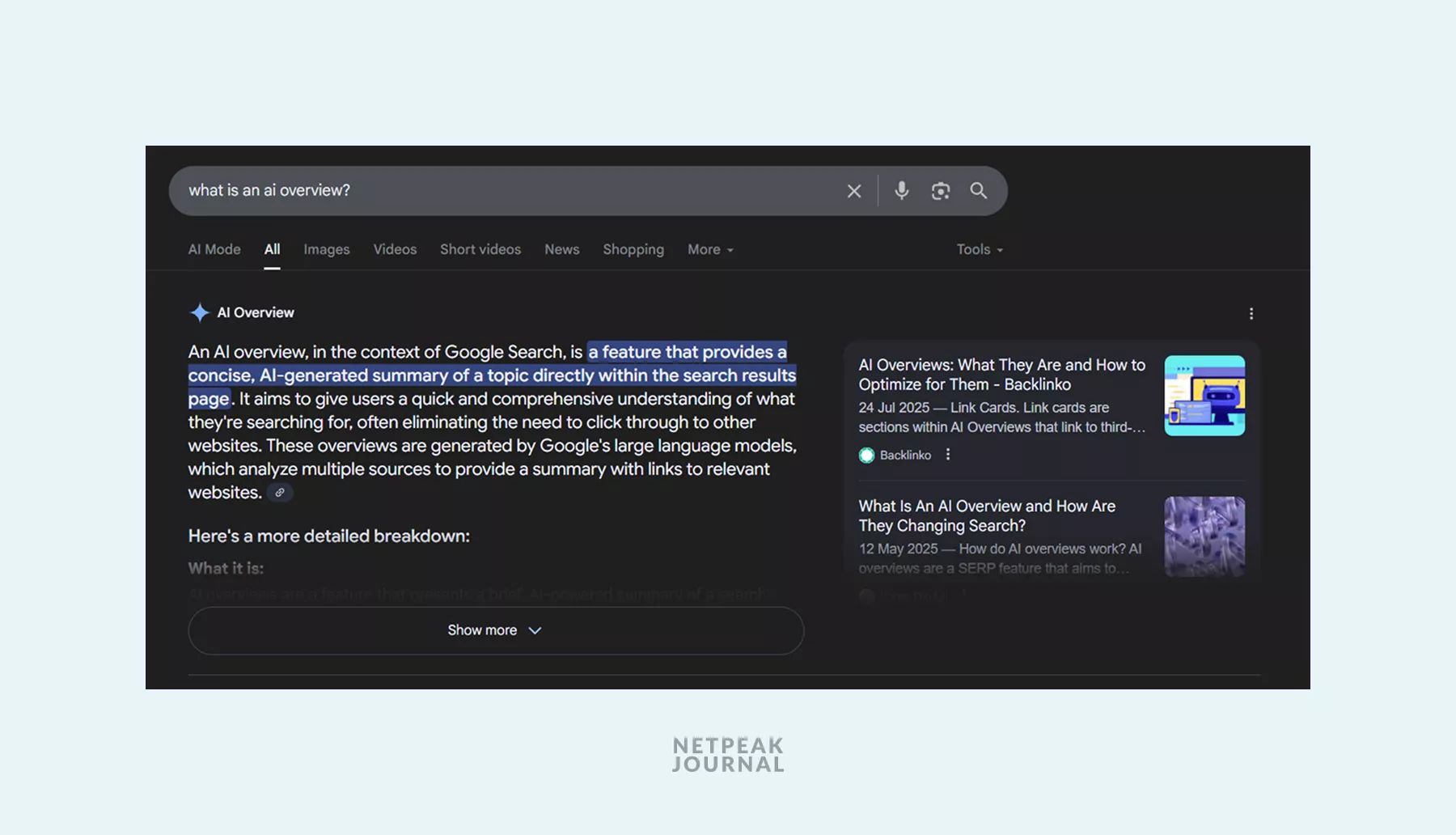The width and height of the screenshot is (1456, 835).
Task: Open the Backlinko AI Overviews article link
Action: (x=1001, y=375)
